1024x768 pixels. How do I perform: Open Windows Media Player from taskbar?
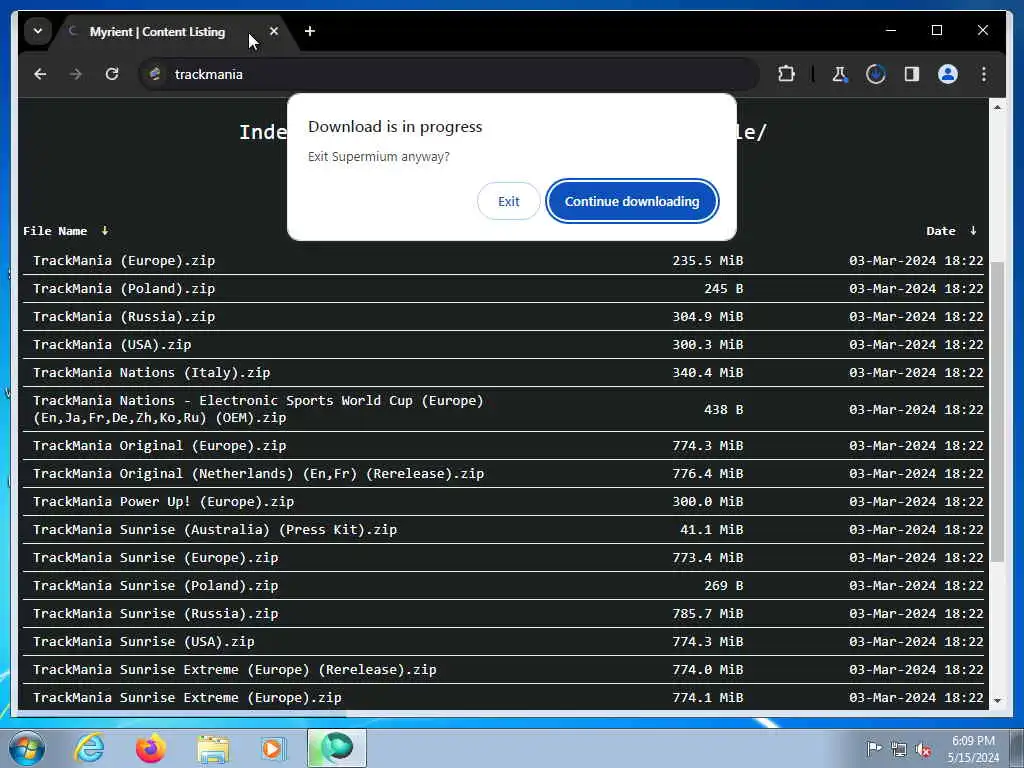tap(272, 748)
